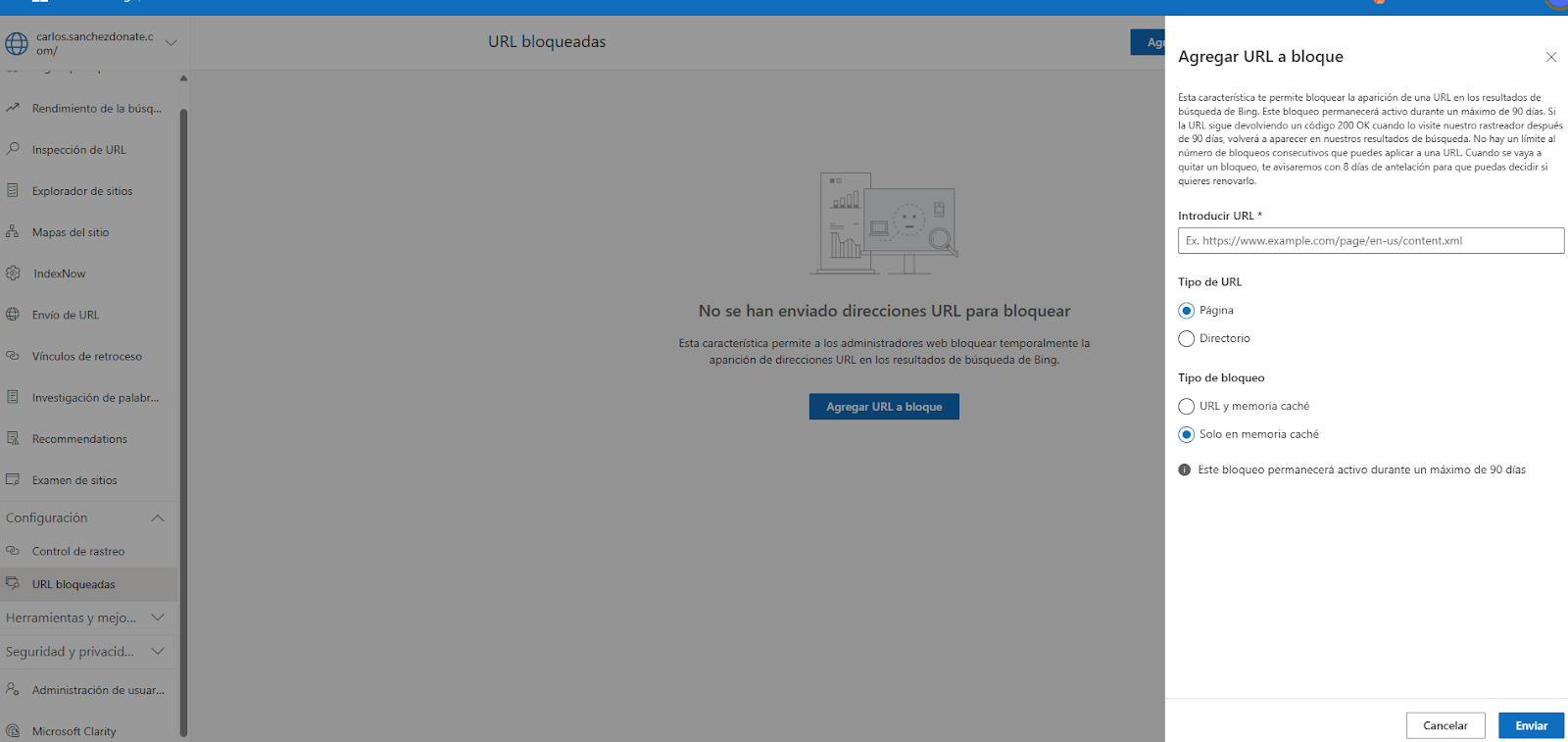The height and width of the screenshot is (742, 1568).
Task: Click the Mapas del sitio sitemap icon
Action: (x=13, y=232)
